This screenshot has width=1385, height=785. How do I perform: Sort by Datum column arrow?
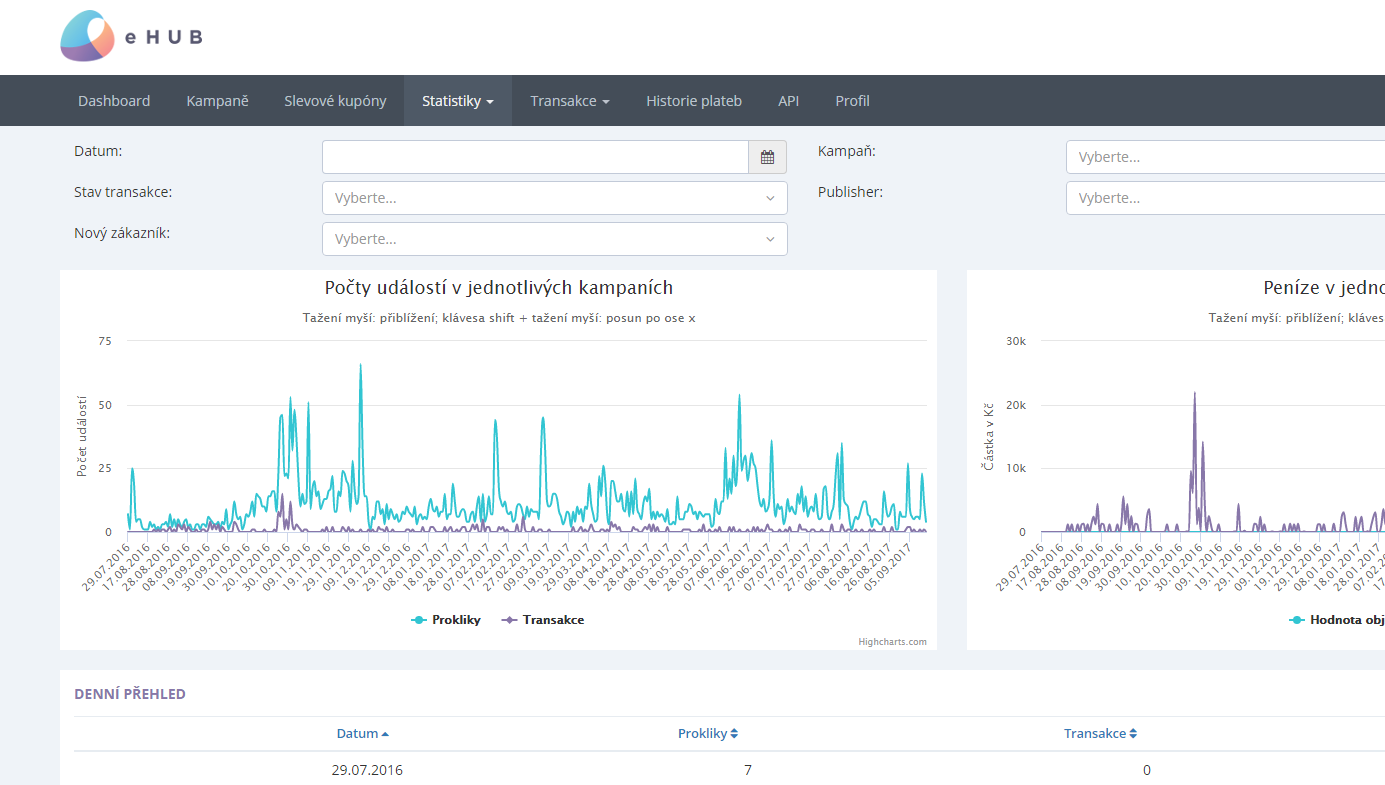pos(385,734)
